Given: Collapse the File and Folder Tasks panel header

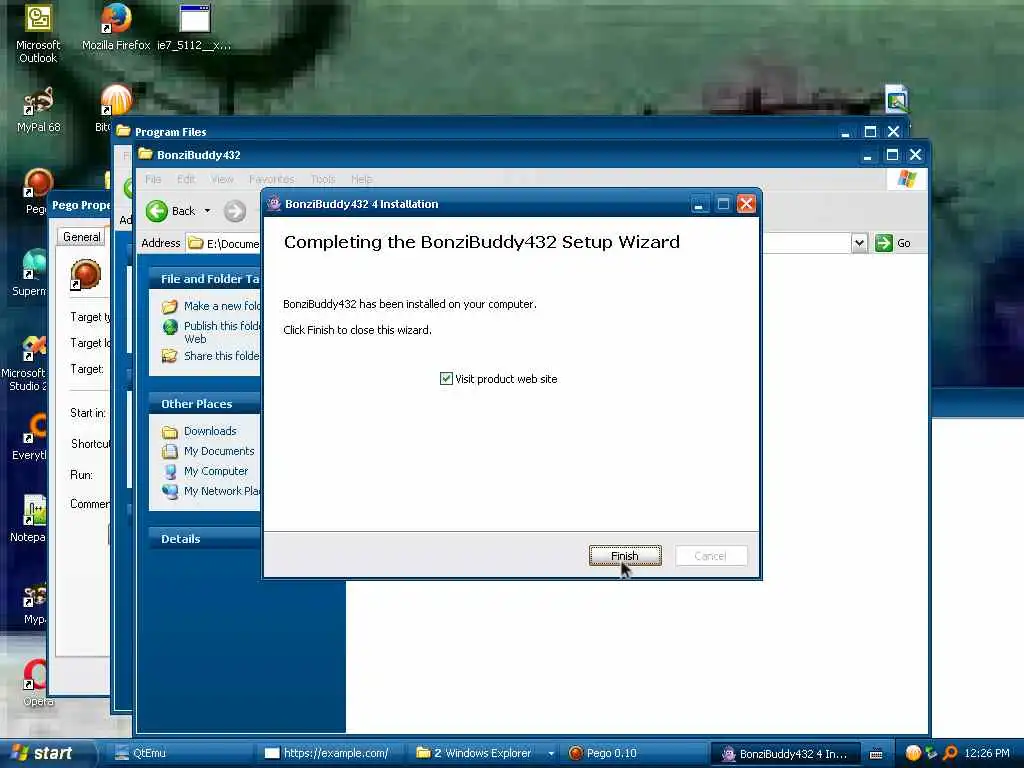Looking at the screenshot, I should click(x=205, y=279).
